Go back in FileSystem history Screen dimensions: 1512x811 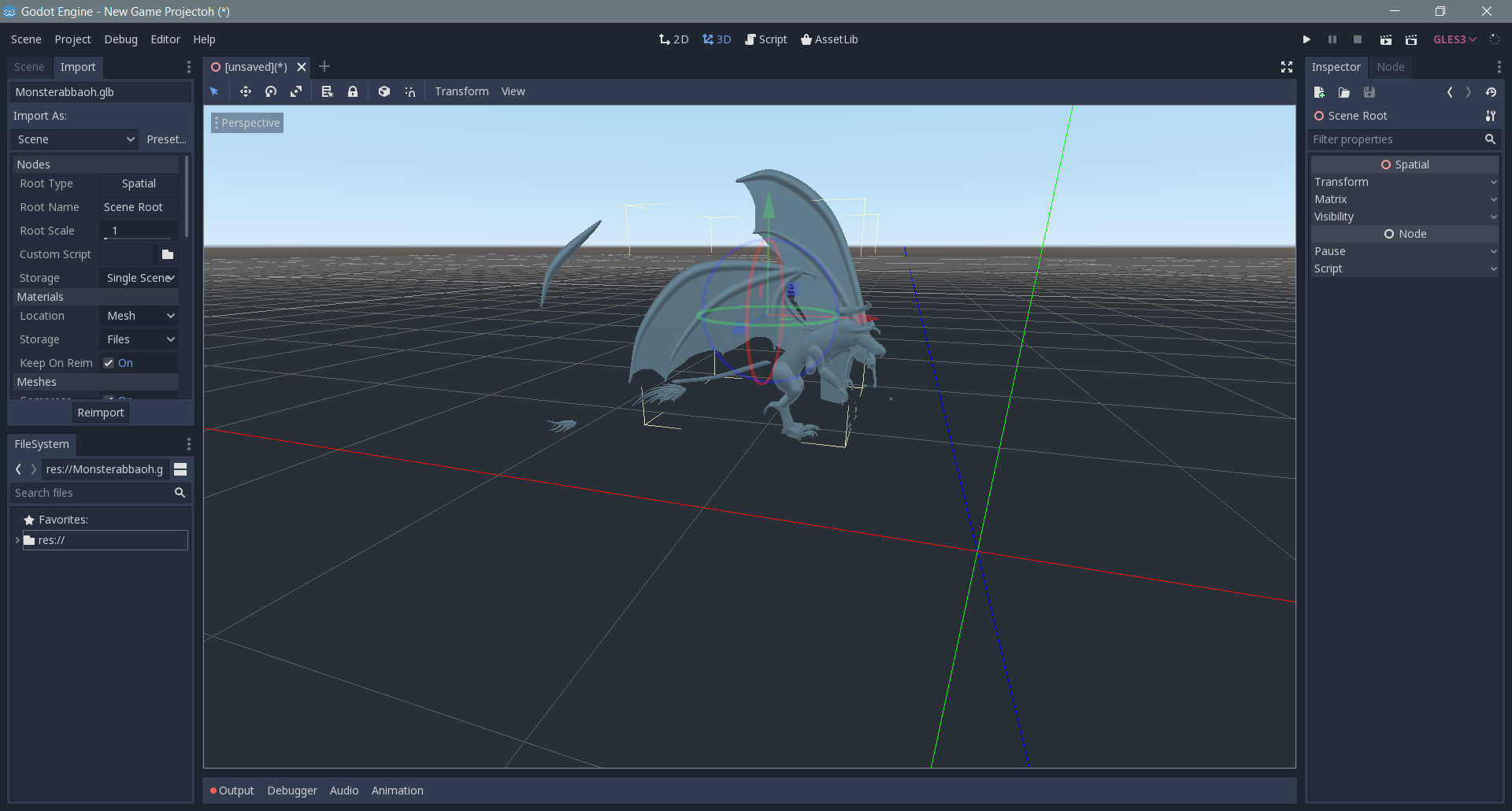(18, 469)
